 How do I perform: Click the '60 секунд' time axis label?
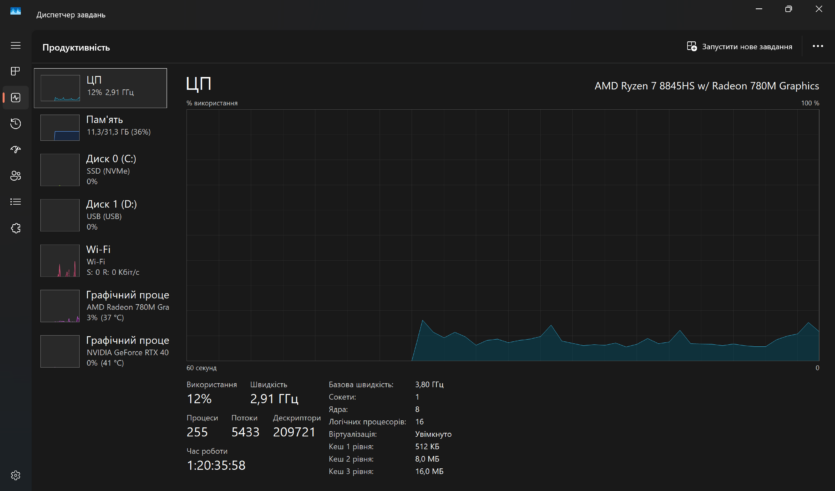(x=201, y=368)
